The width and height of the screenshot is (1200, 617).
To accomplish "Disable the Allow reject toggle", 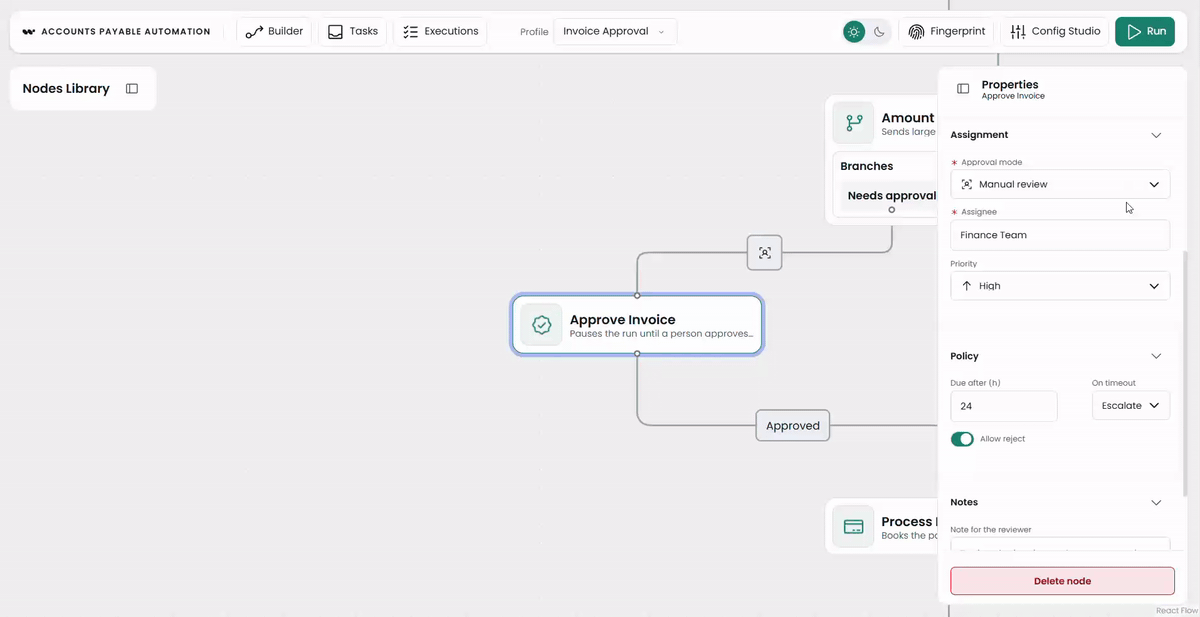I will tap(962, 439).
